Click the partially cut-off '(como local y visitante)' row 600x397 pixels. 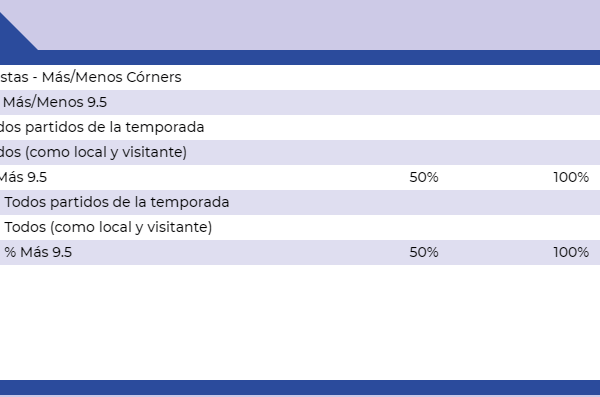(300, 152)
